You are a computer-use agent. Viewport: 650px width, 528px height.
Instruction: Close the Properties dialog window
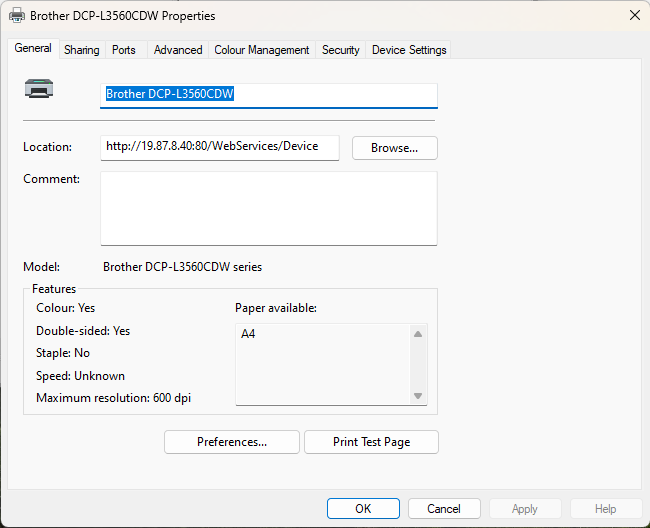[634, 16]
